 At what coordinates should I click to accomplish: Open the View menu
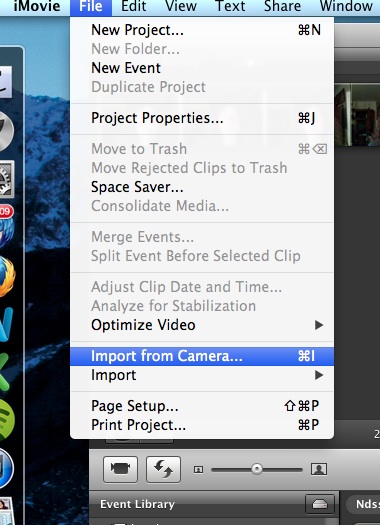(181, 6)
